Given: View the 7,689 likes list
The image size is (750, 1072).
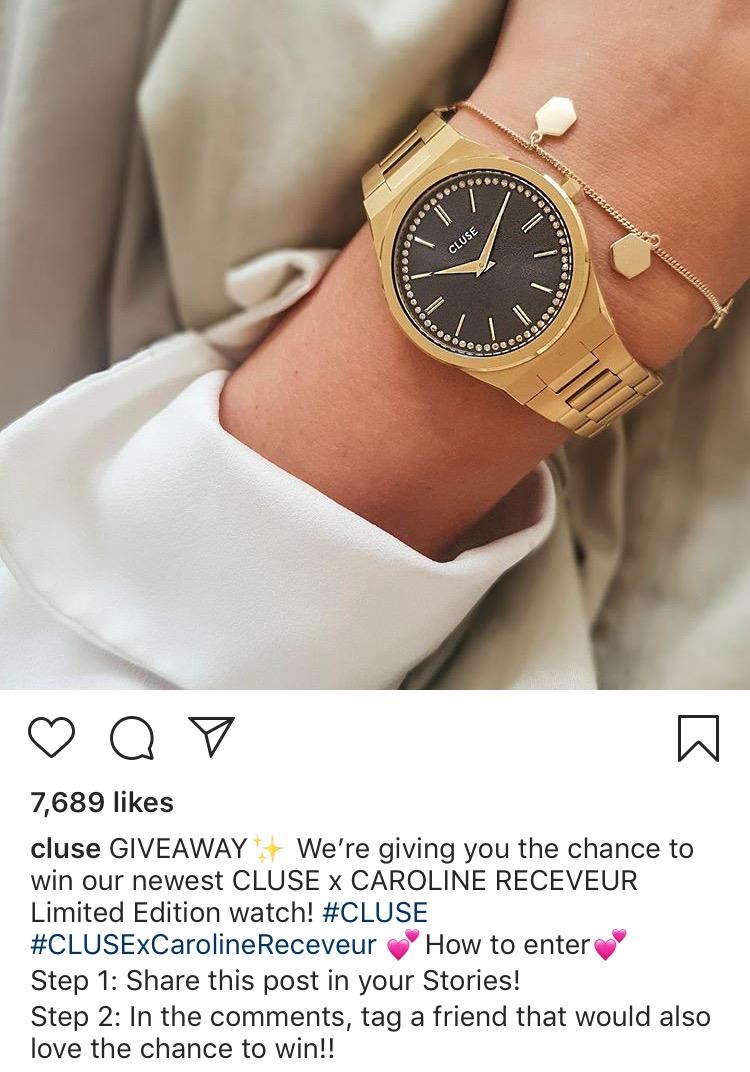Looking at the screenshot, I should click(x=102, y=802).
